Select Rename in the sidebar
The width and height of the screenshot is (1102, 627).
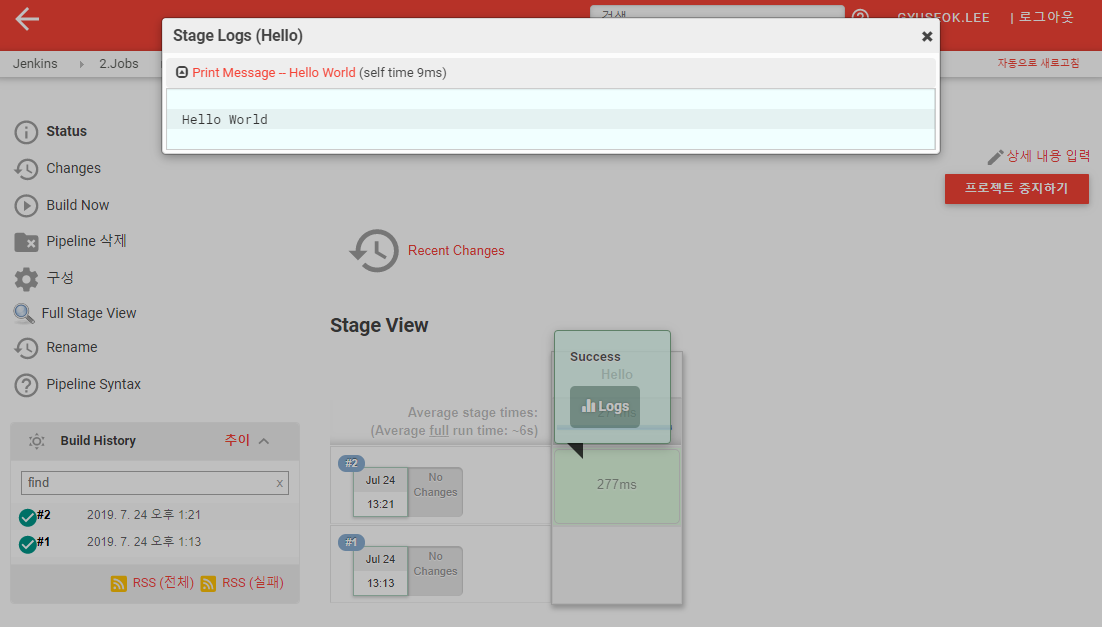[71, 348]
